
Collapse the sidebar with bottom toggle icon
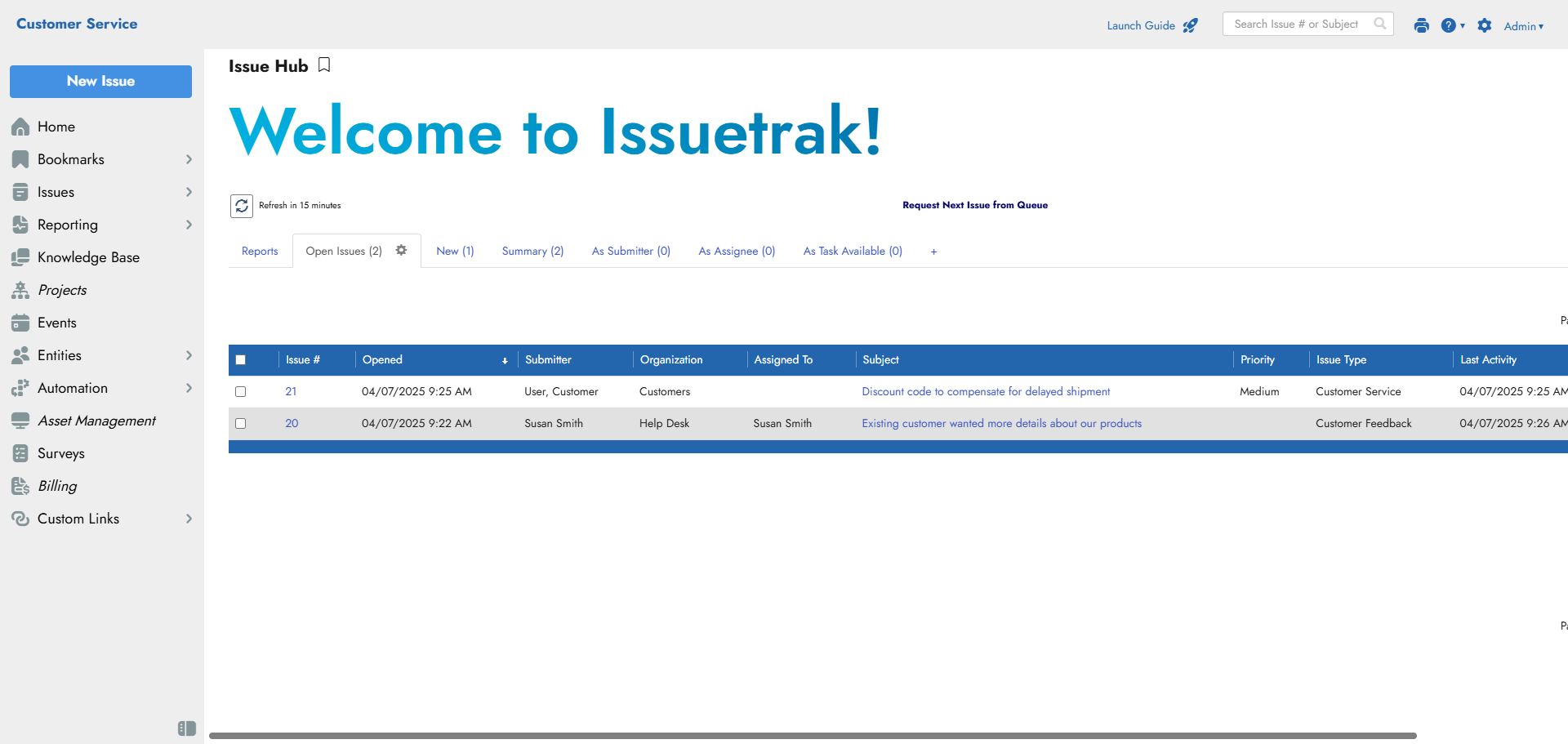[x=186, y=728]
